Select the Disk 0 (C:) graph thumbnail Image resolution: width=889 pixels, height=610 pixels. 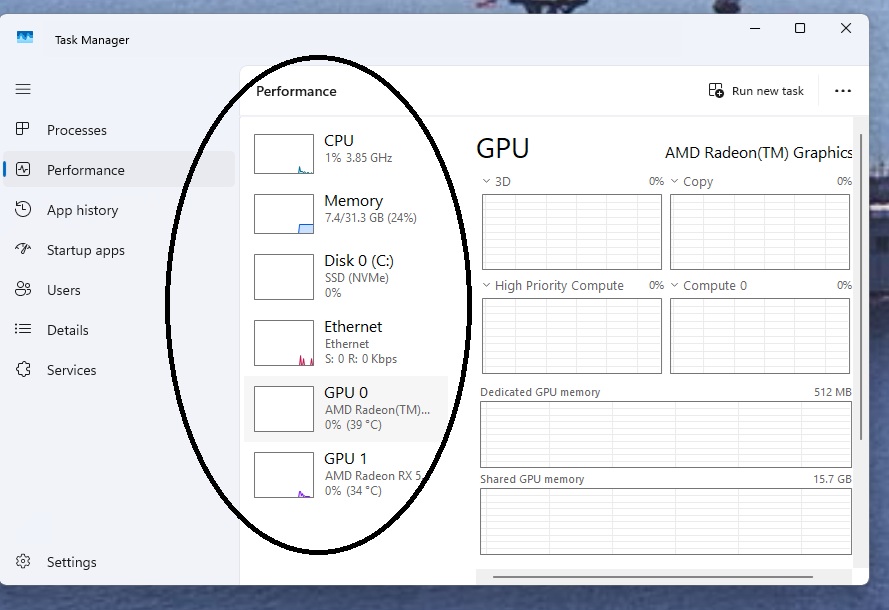pos(283,277)
